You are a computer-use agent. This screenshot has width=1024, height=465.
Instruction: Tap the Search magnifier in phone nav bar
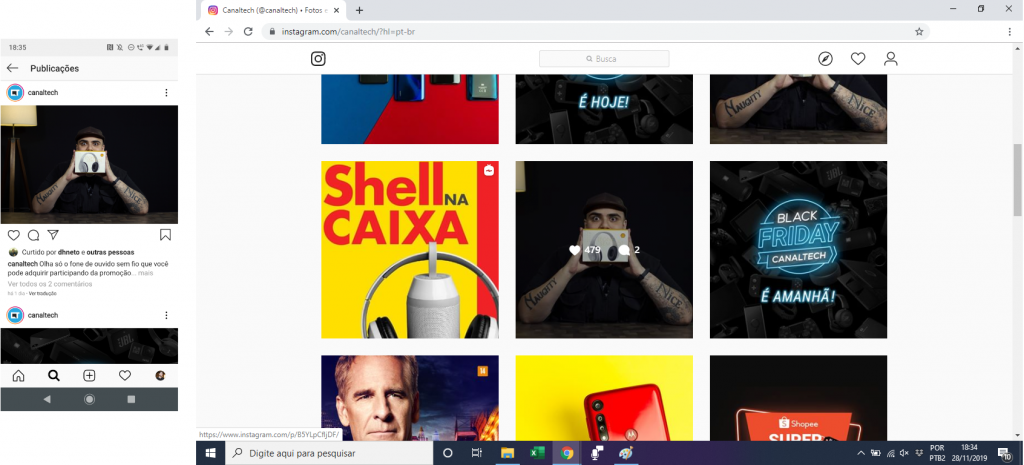click(54, 376)
